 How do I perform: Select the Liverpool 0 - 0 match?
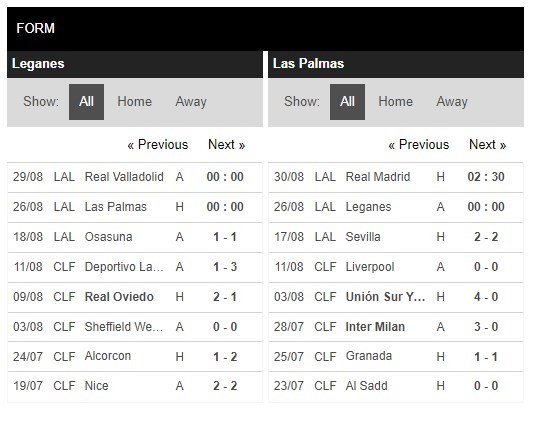396,267
